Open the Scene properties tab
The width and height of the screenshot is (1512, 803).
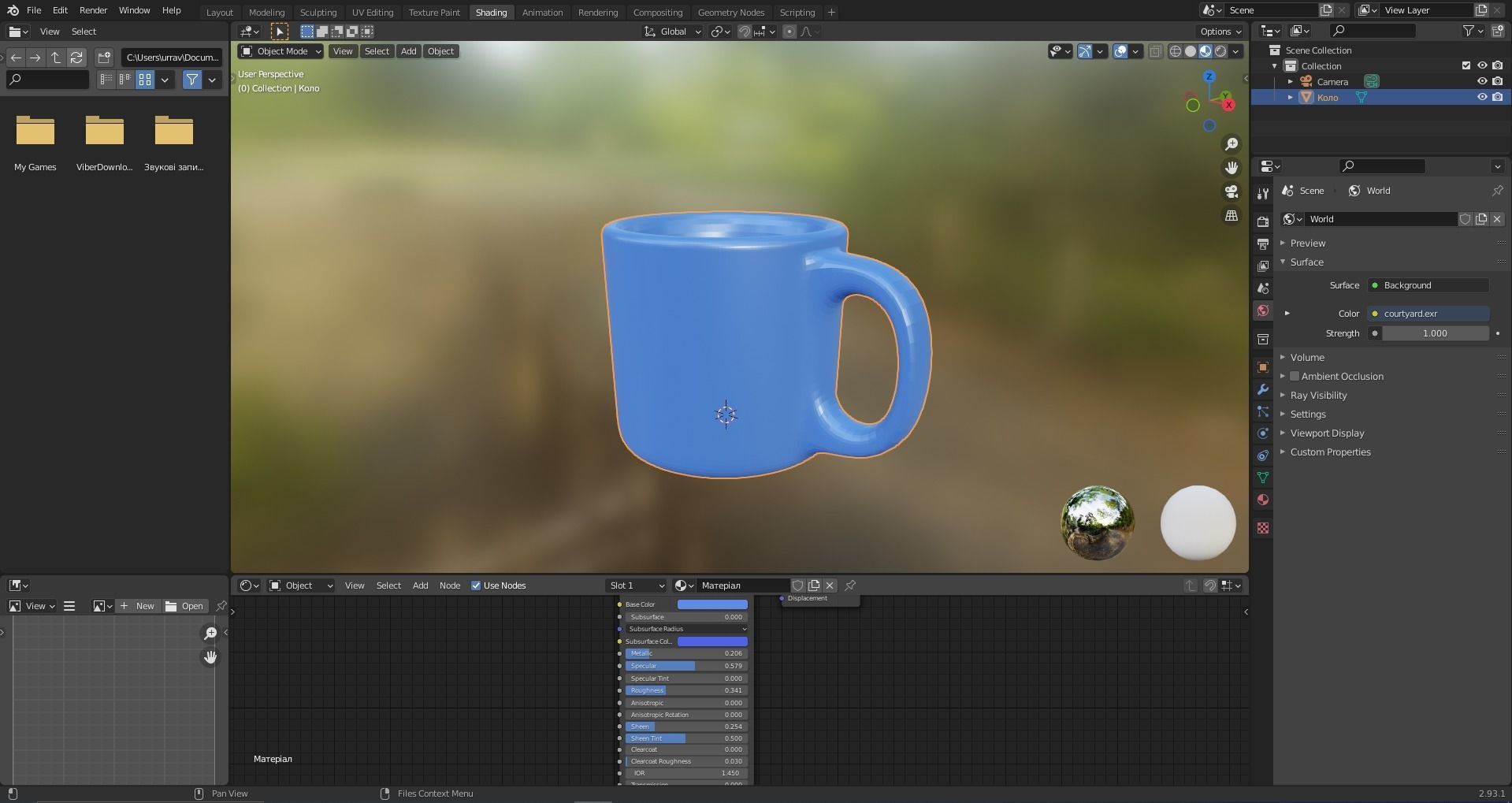click(1263, 288)
